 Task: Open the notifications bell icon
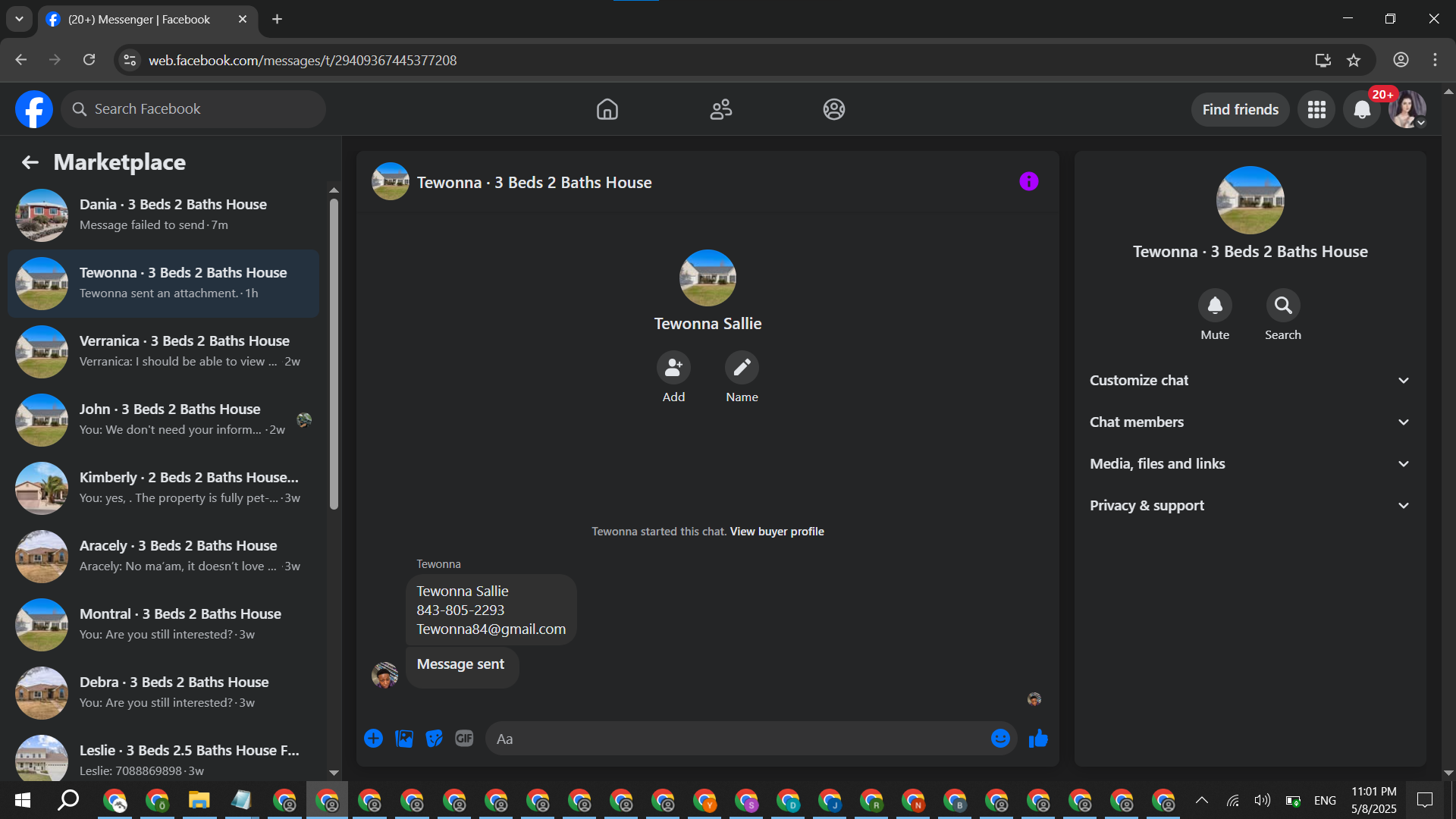(1362, 110)
